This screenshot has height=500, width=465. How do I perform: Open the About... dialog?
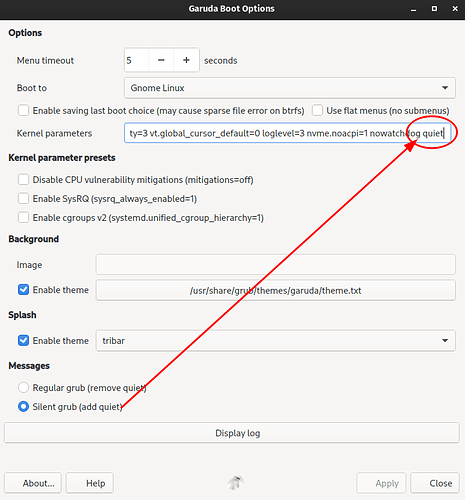pyautogui.click(x=33, y=483)
